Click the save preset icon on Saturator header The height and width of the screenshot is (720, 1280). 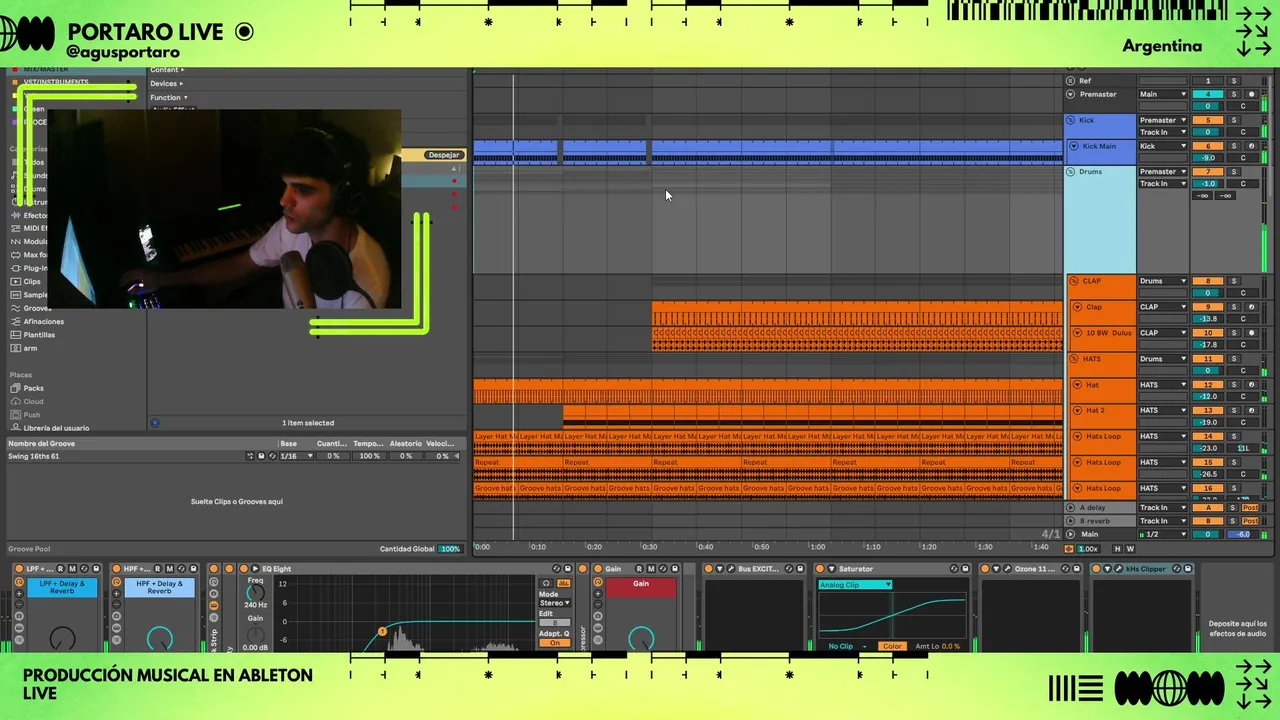click(x=967, y=569)
